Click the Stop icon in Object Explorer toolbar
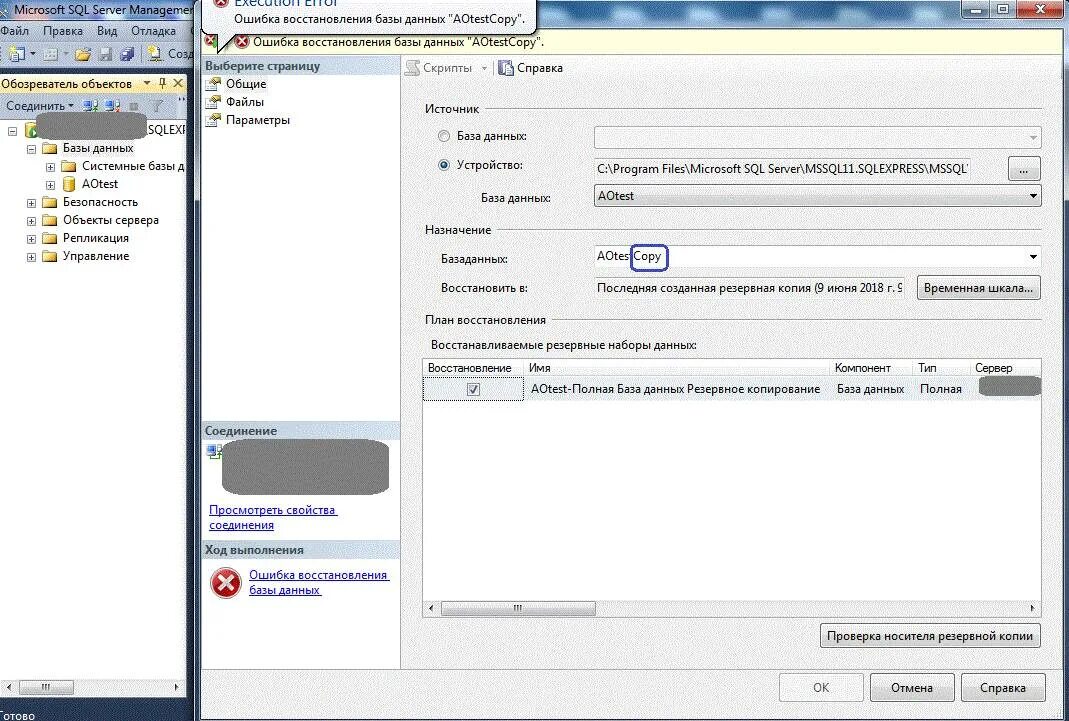Screen dimensions: 1069x721 134,106
